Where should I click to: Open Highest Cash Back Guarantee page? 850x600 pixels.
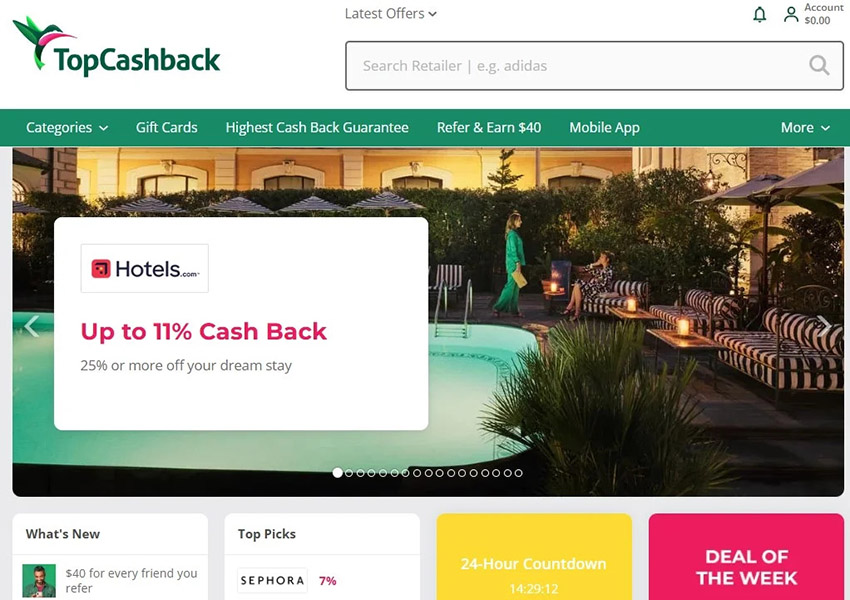pyautogui.click(x=317, y=127)
